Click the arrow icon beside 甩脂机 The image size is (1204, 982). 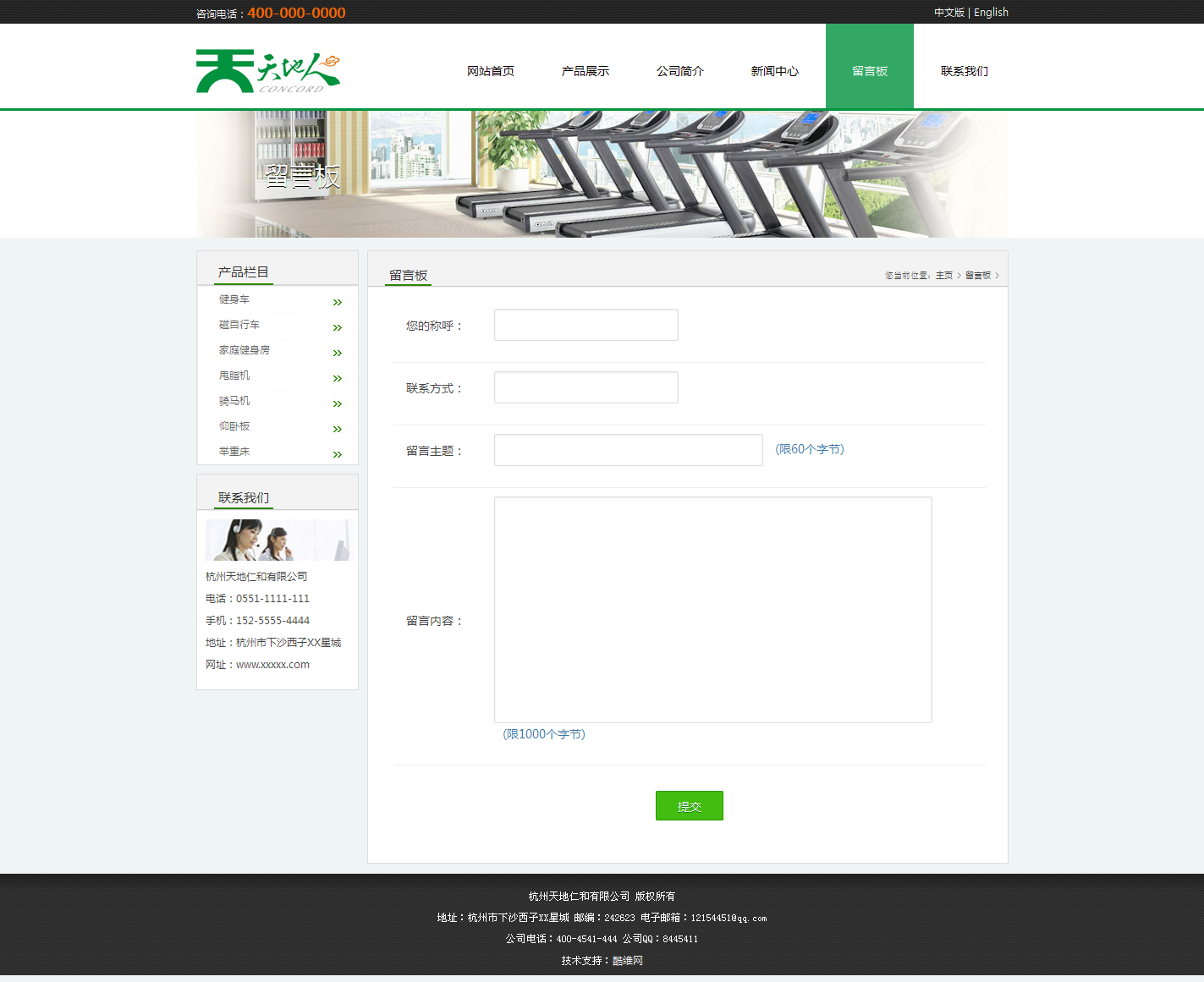[x=338, y=378]
